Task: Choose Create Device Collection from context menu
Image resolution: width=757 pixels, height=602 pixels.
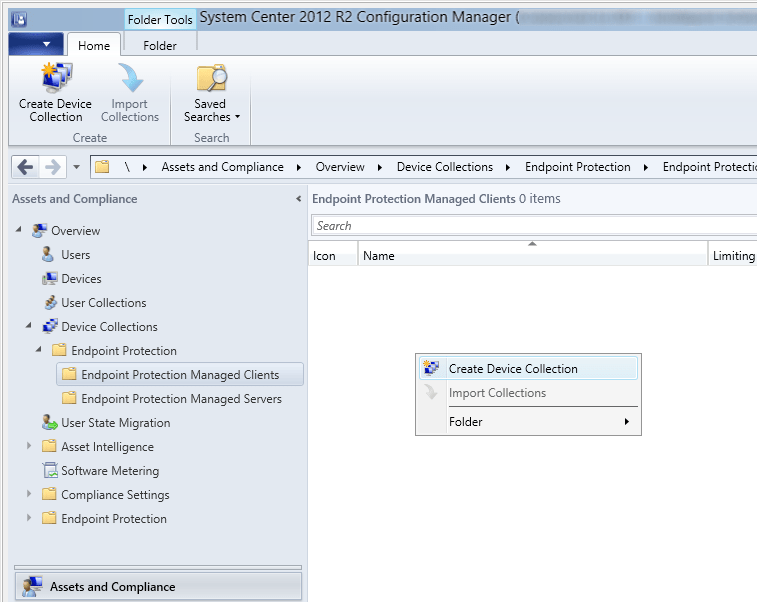Action: [528, 368]
